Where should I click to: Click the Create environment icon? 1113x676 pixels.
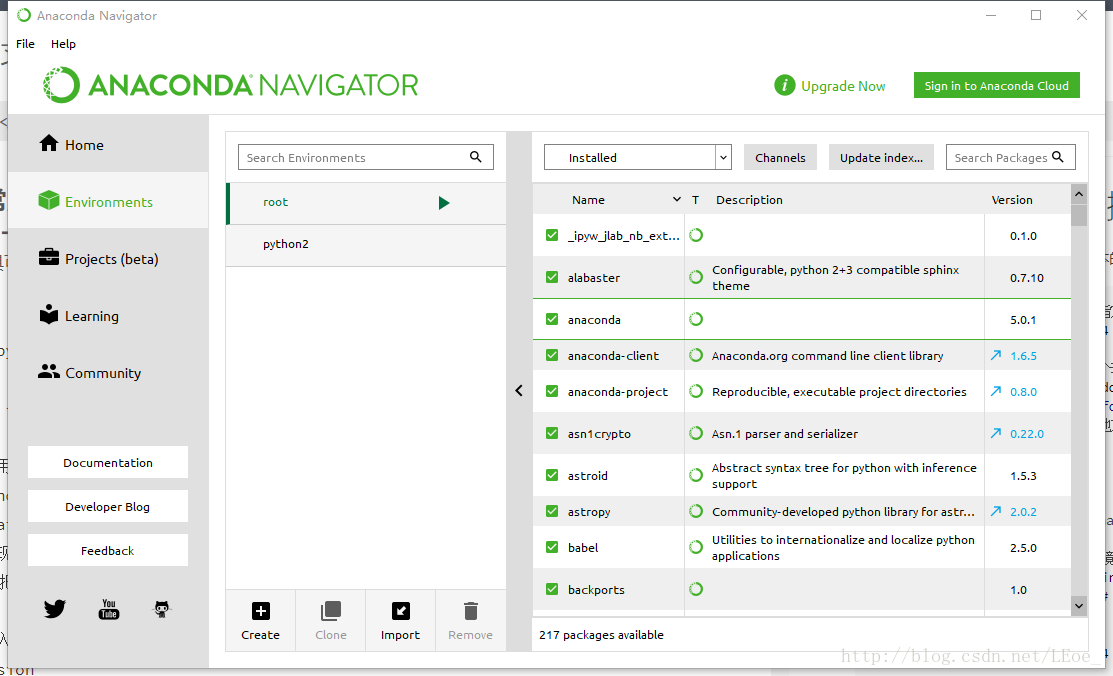[x=260, y=611]
